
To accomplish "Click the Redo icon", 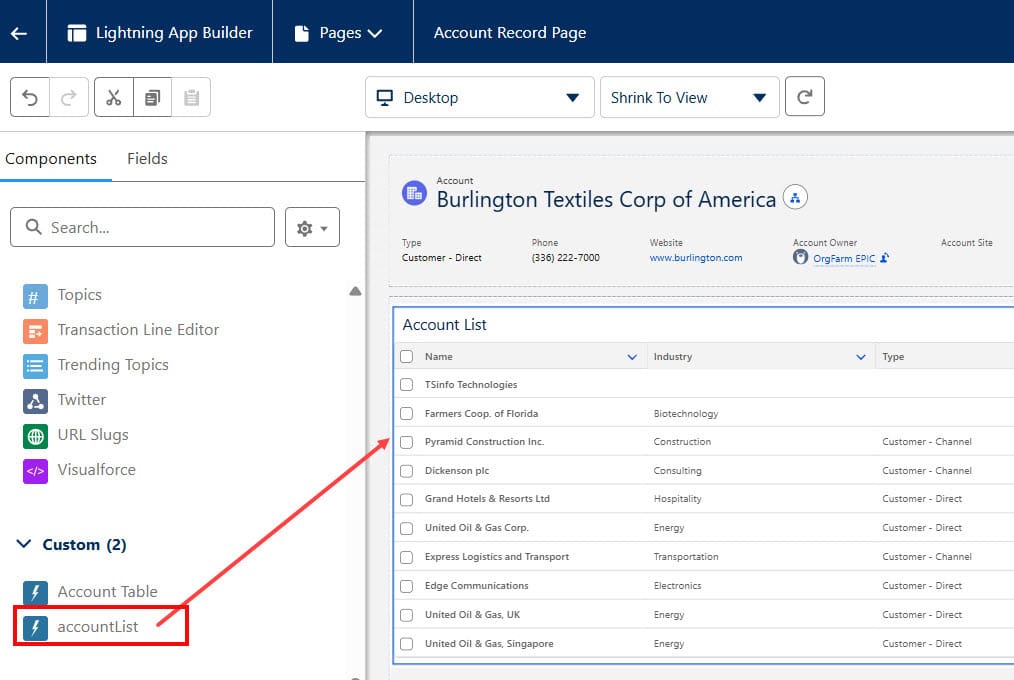I will 68,97.
